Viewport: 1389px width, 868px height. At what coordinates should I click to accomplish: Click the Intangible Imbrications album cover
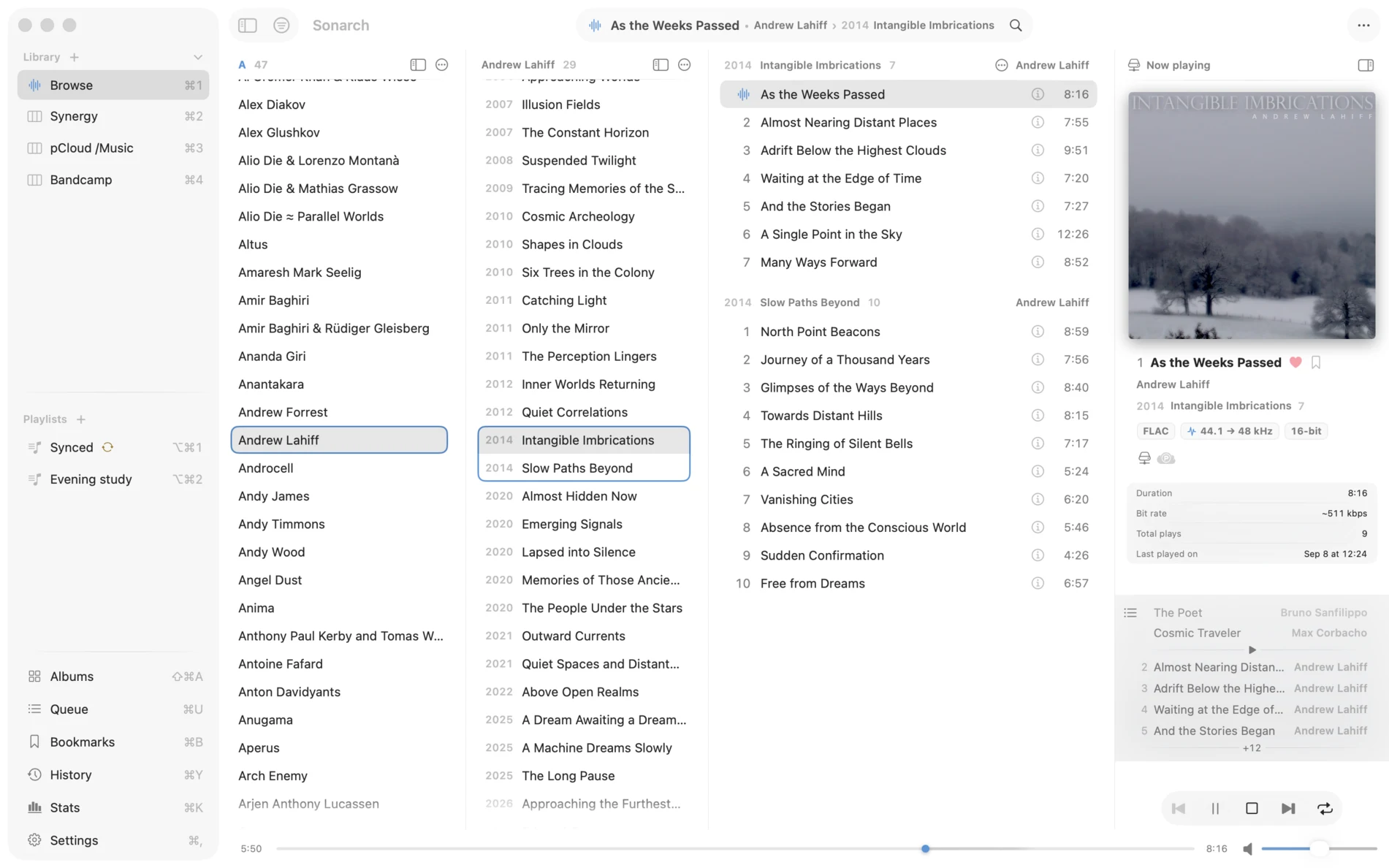(x=1251, y=216)
